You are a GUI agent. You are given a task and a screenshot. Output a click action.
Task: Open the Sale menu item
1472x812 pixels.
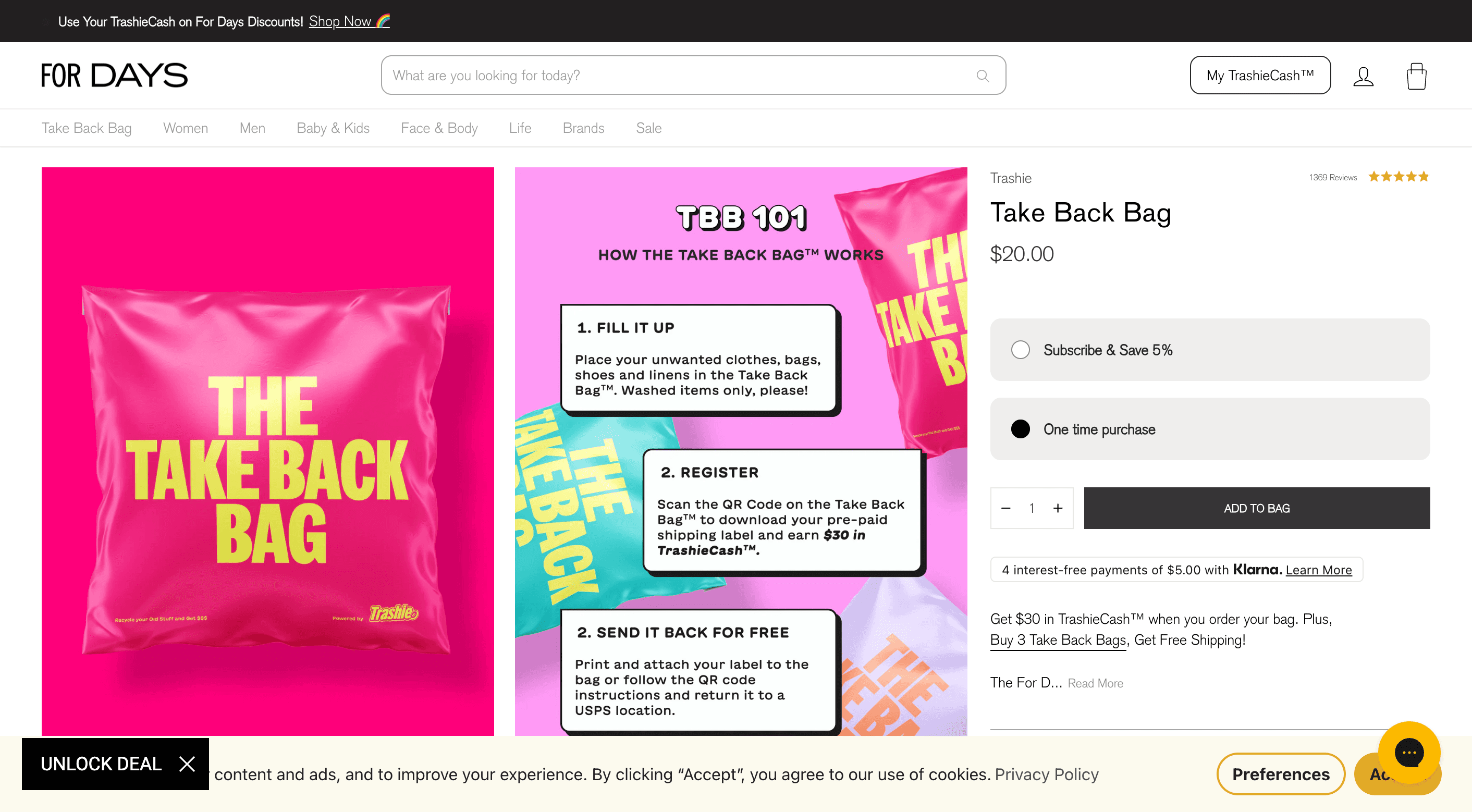(648, 128)
